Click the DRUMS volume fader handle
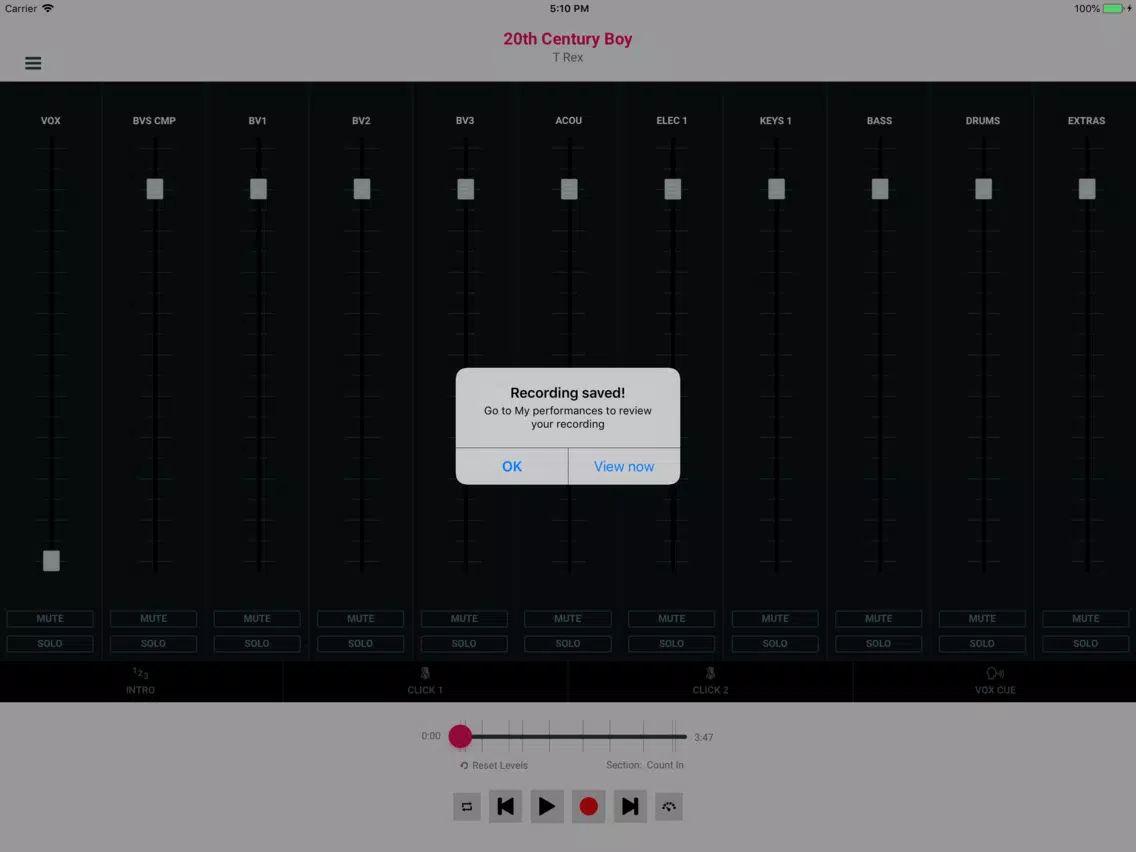1136x852 pixels. [984, 188]
